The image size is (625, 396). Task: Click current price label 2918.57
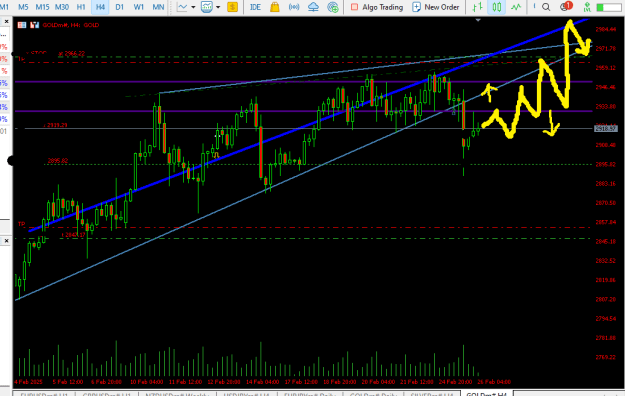point(605,128)
